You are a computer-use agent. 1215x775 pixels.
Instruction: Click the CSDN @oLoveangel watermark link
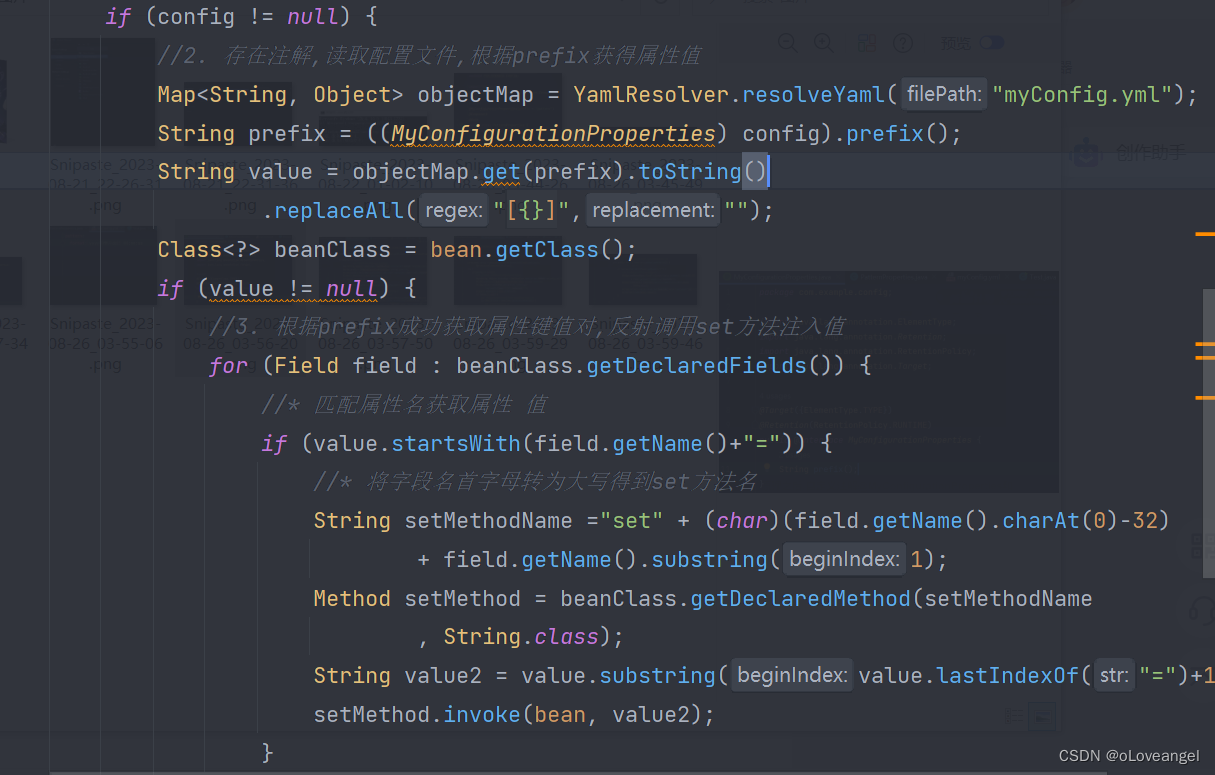[x=1130, y=755]
